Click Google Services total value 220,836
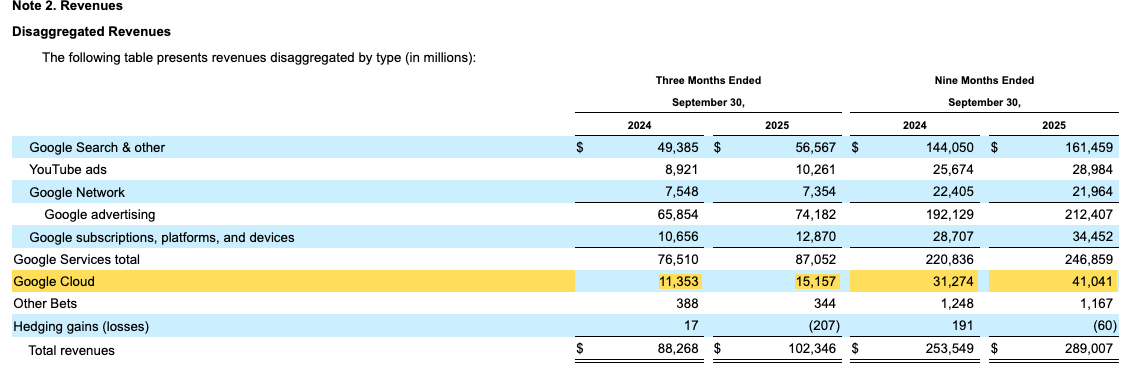1126x370 pixels. click(951, 259)
